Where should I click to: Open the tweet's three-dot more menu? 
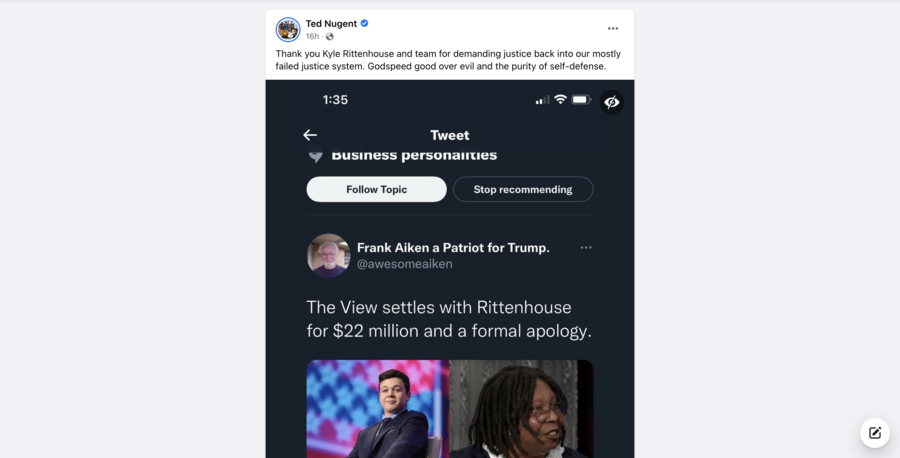click(586, 248)
